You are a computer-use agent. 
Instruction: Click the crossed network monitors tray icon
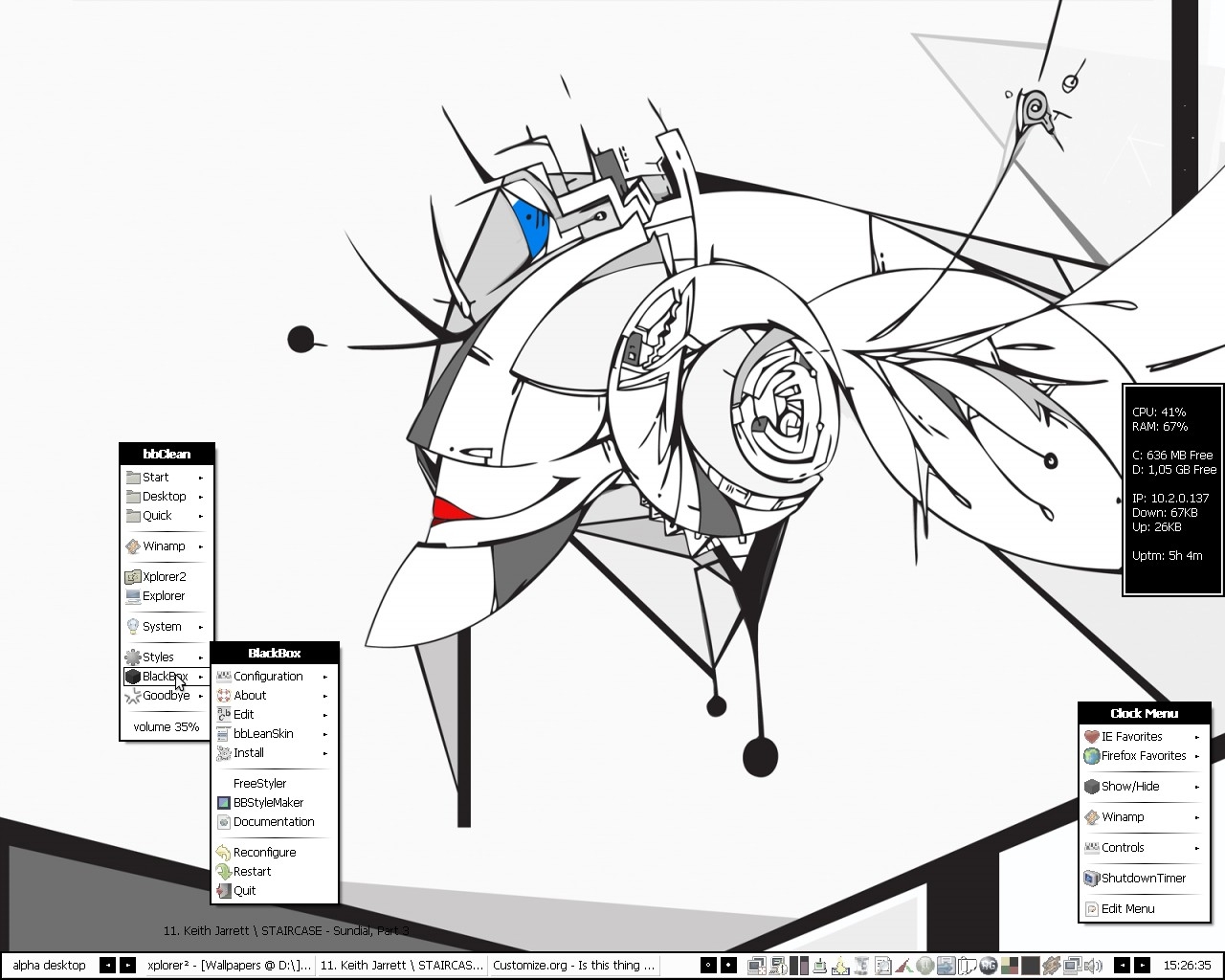point(756,966)
